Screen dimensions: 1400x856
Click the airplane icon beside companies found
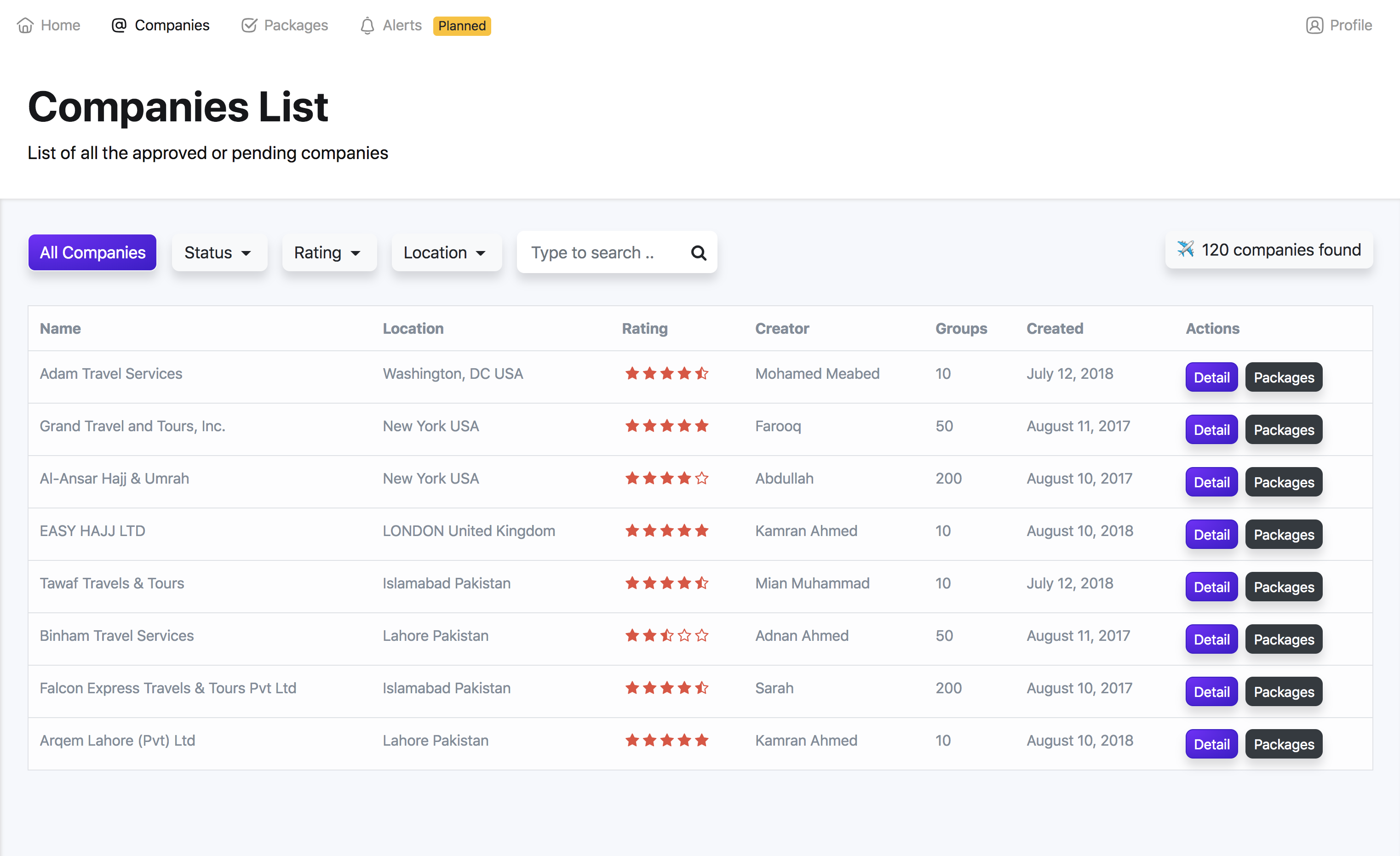pyautogui.click(x=1185, y=249)
